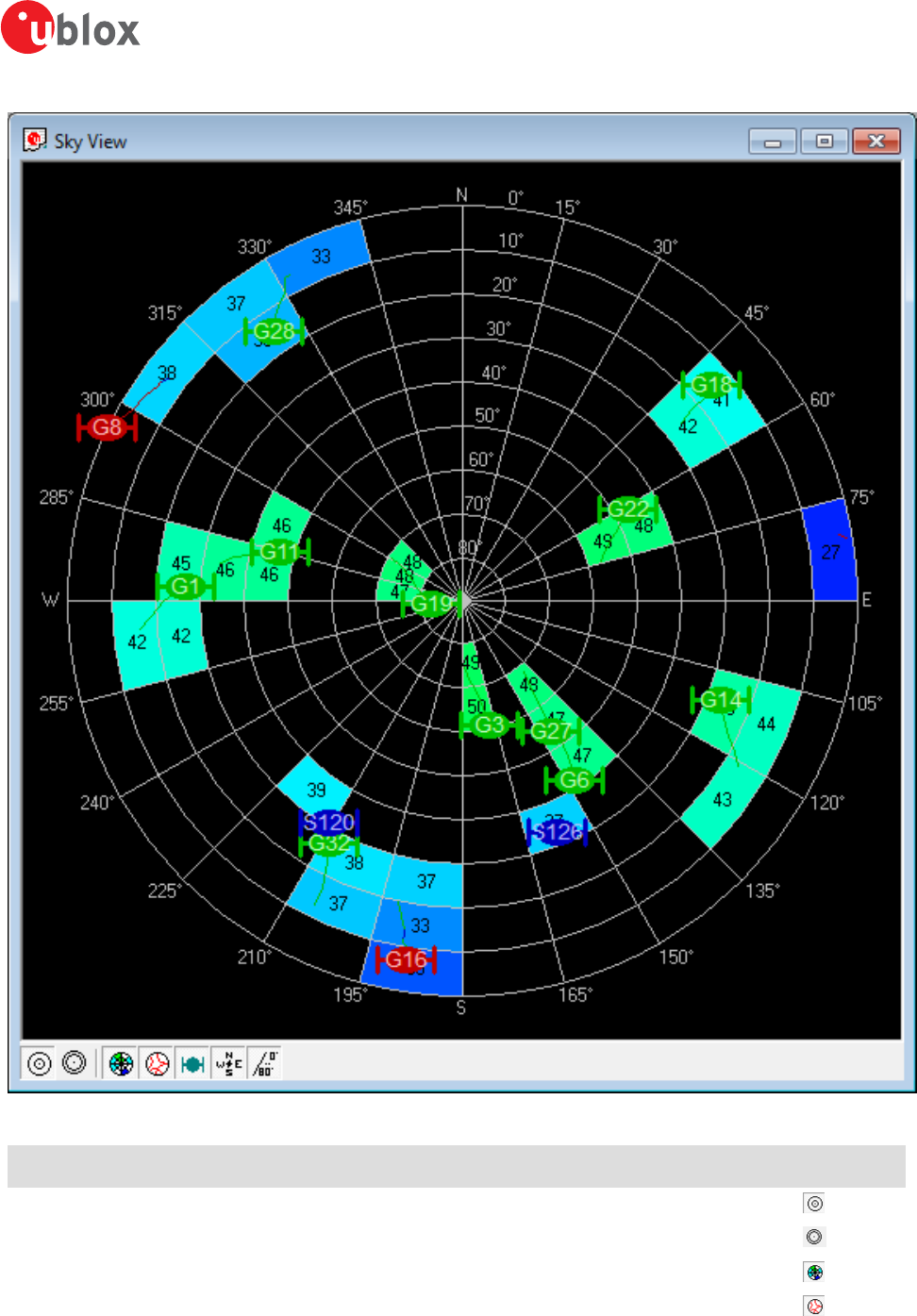This screenshot has height=1316, width=917.
Task: Click the 135° azimuth label
Action: [762, 891]
